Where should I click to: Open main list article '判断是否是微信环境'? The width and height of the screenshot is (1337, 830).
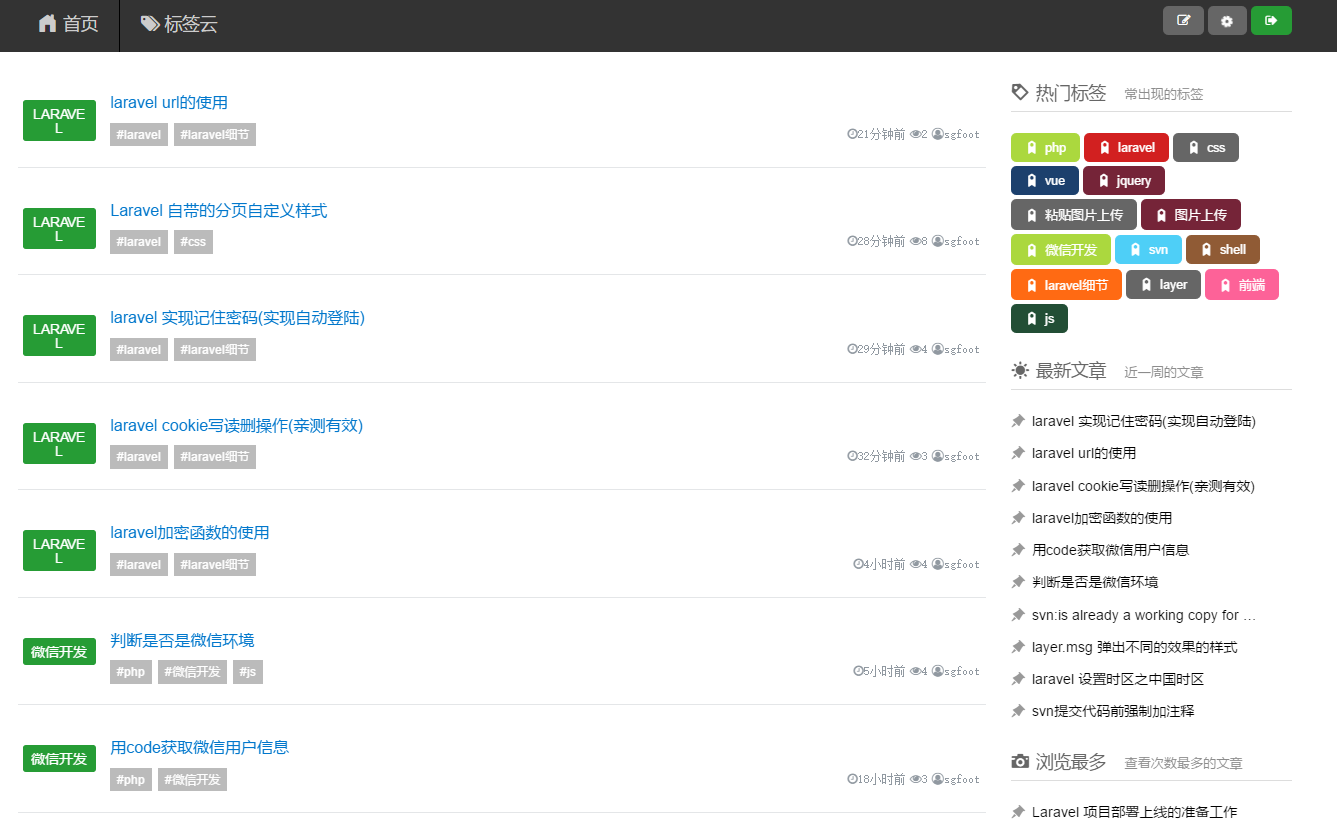(182, 640)
